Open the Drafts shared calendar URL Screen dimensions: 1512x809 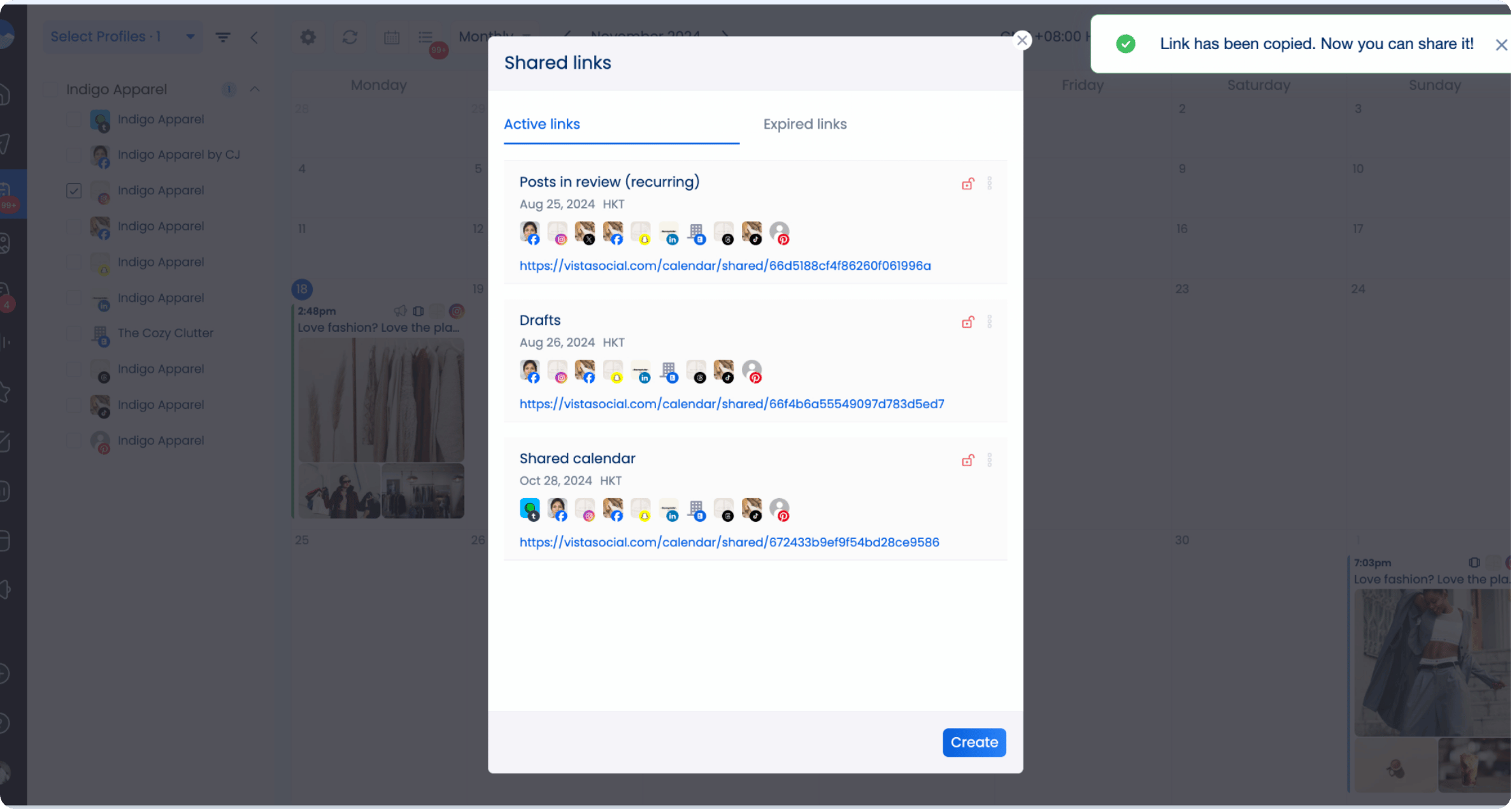tap(731, 404)
